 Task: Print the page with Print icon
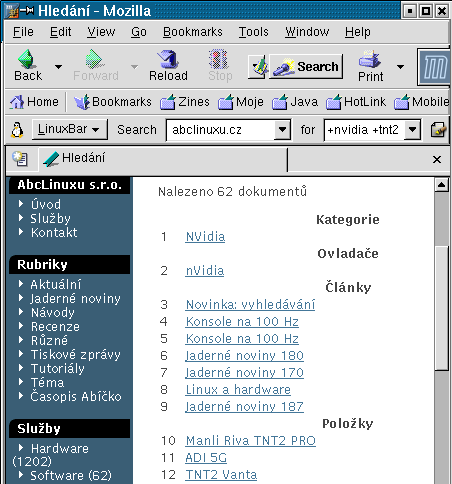pos(370,66)
